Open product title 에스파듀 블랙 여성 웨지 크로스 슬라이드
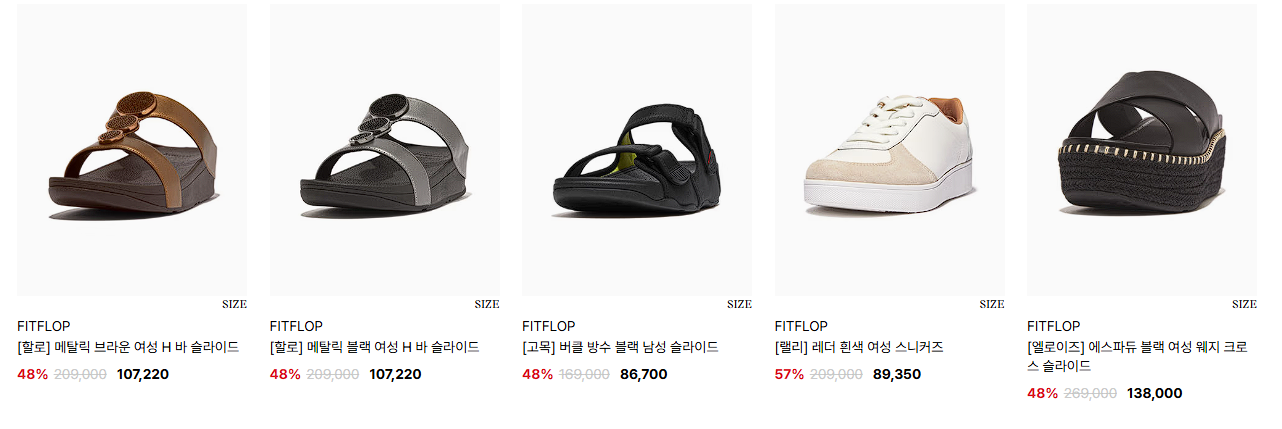The width and height of the screenshot is (1282, 429). [1137, 357]
